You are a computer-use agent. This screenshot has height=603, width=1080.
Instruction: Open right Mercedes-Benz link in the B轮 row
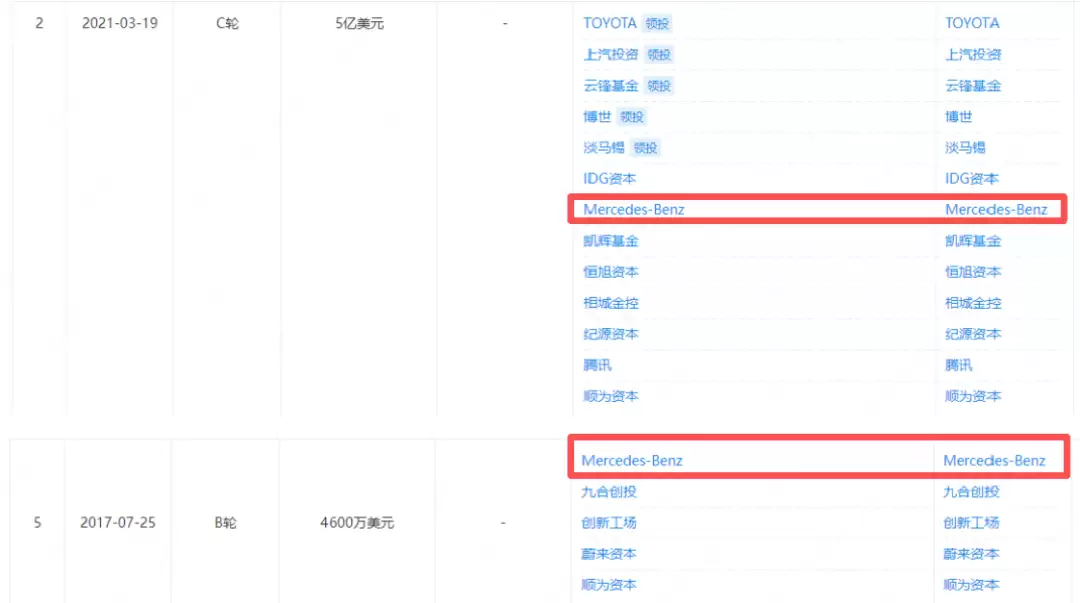point(994,461)
